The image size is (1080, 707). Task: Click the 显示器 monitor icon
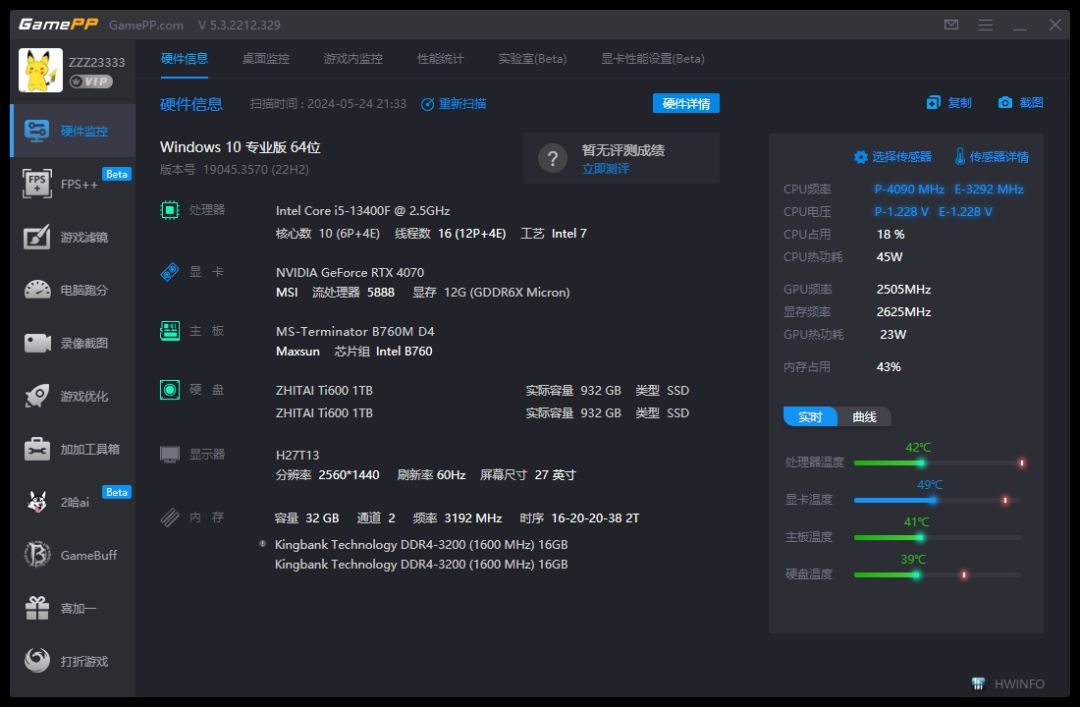[169, 454]
